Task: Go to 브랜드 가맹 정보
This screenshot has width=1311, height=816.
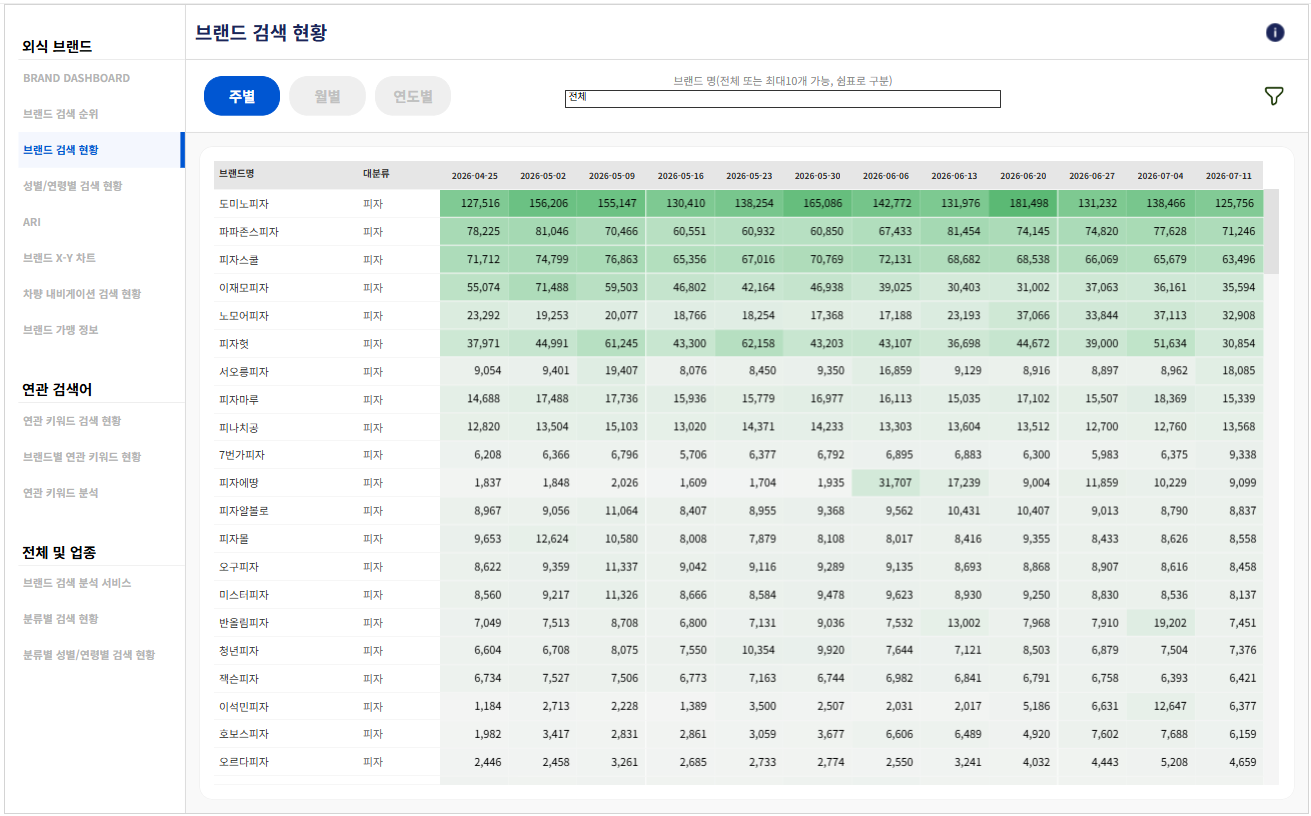Action: [61, 330]
